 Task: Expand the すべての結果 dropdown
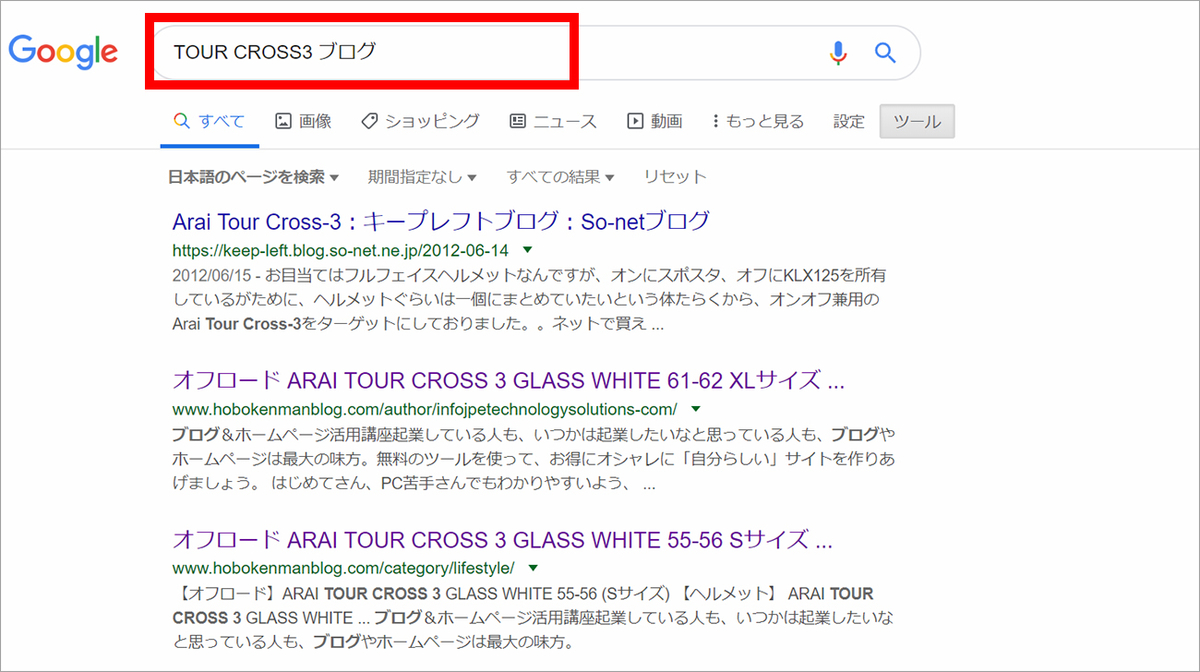click(x=560, y=177)
